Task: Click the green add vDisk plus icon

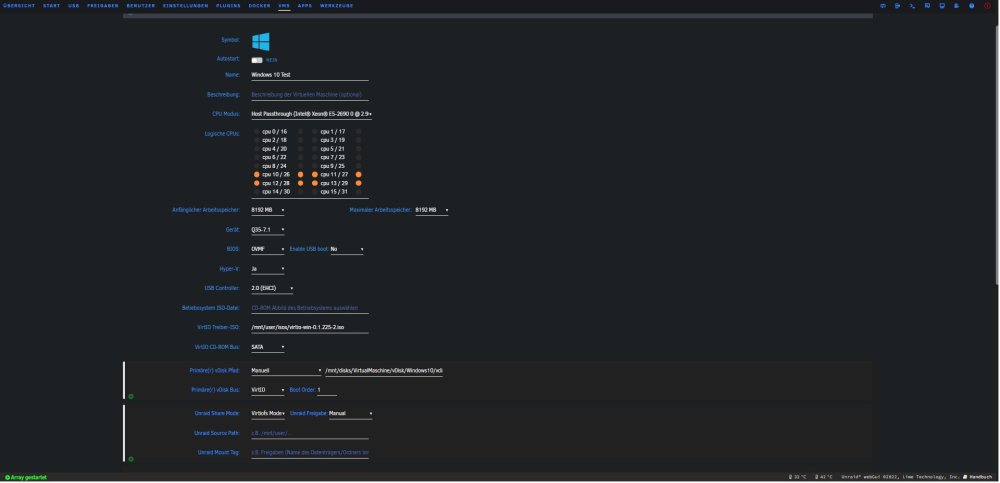Action: pos(131,396)
